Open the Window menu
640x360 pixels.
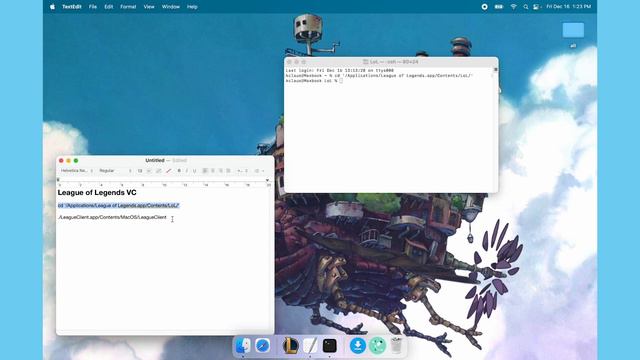click(x=171, y=7)
